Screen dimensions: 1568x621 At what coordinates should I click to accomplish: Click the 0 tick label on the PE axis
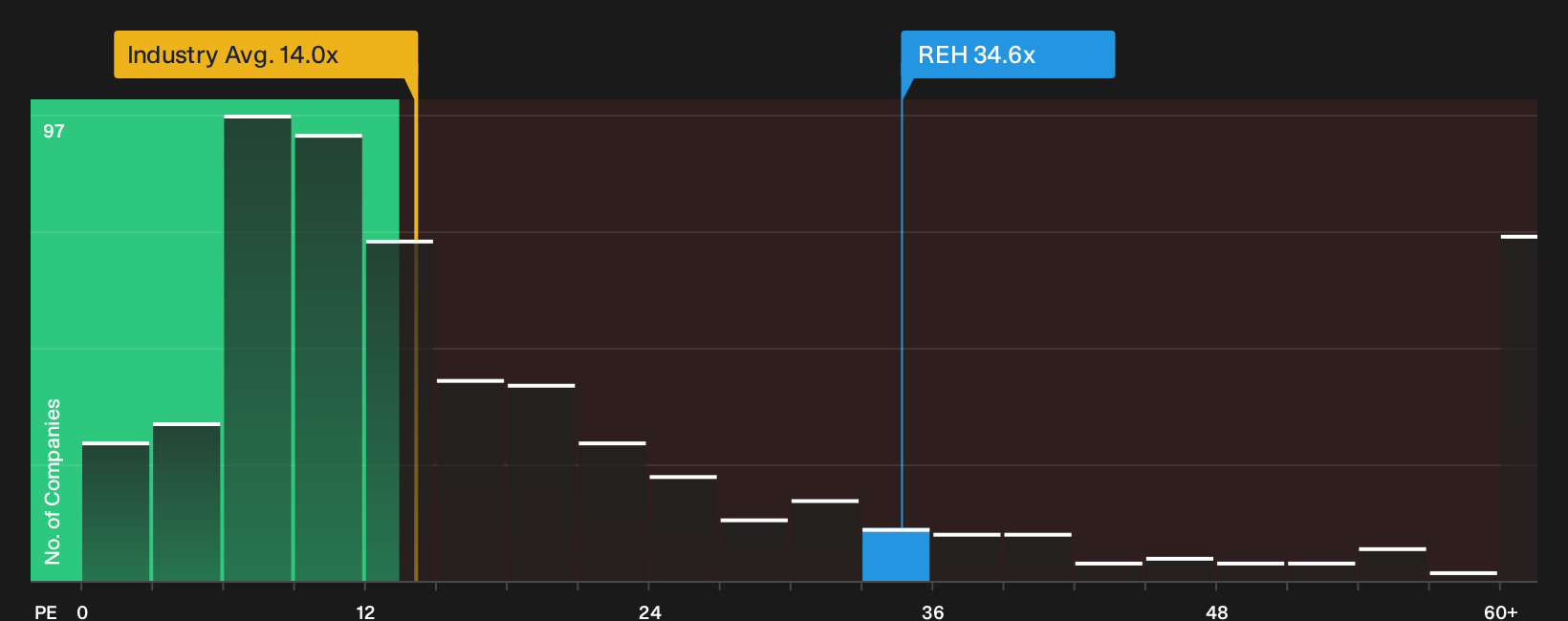click(x=82, y=612)
